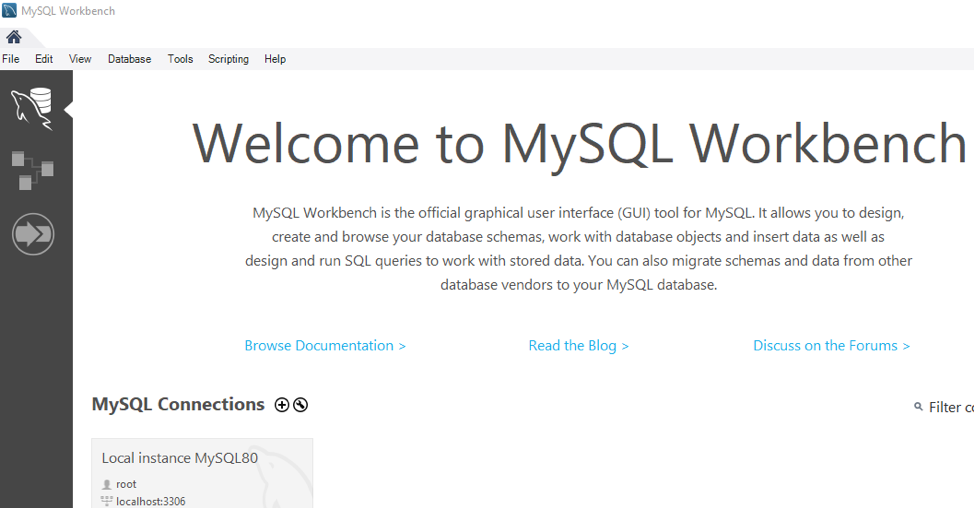
Task: Open MySQL Connections view in sidebar
Action: 32,108
